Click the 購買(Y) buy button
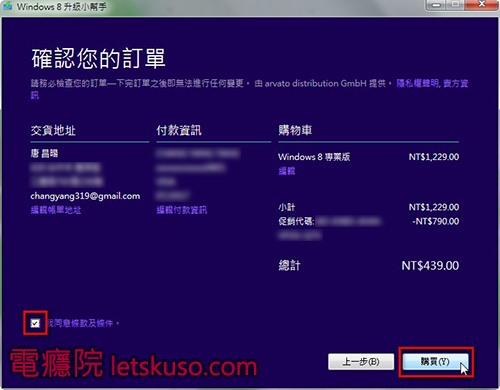500x390 pixels. tap(435, 362)
